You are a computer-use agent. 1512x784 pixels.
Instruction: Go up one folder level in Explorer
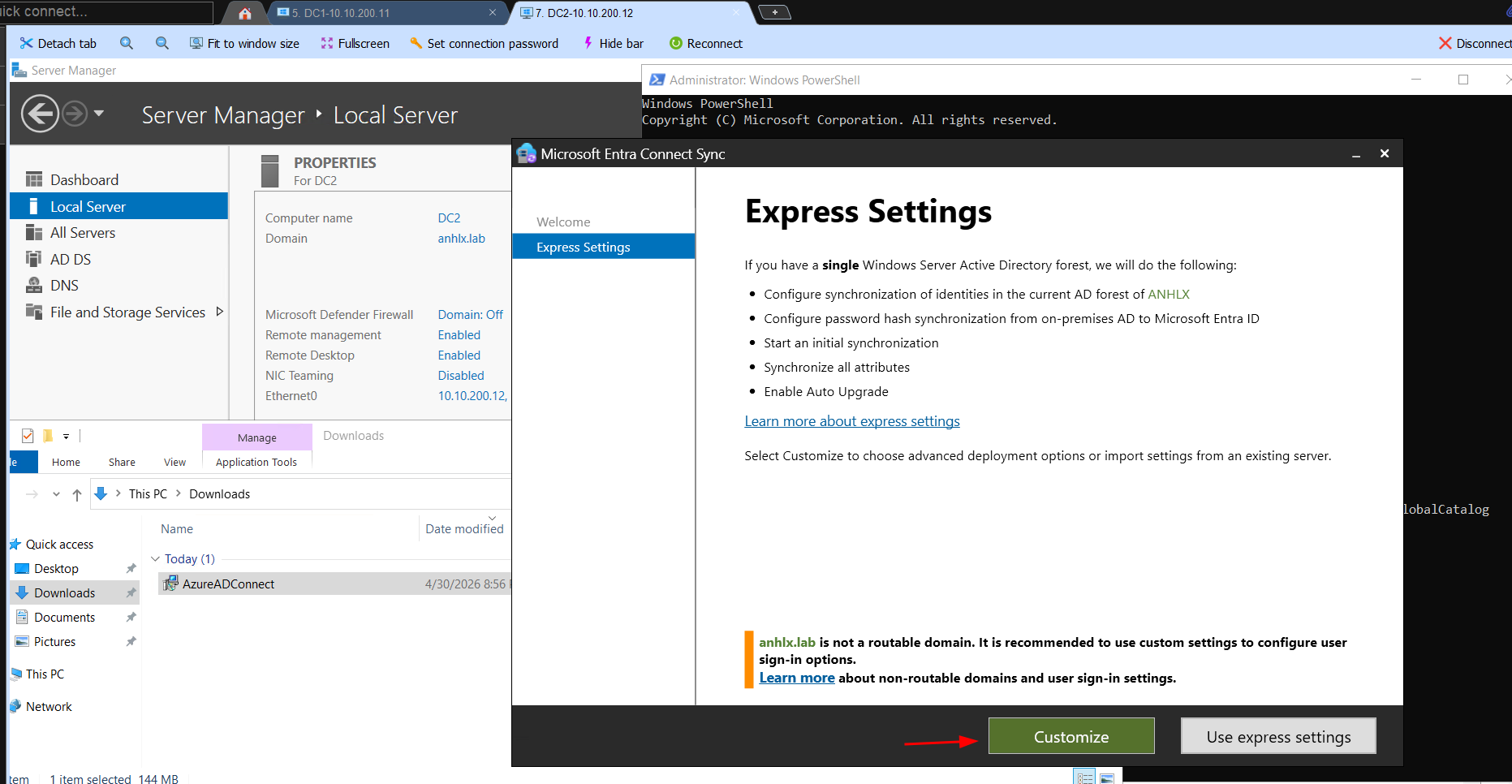(76, 494)
